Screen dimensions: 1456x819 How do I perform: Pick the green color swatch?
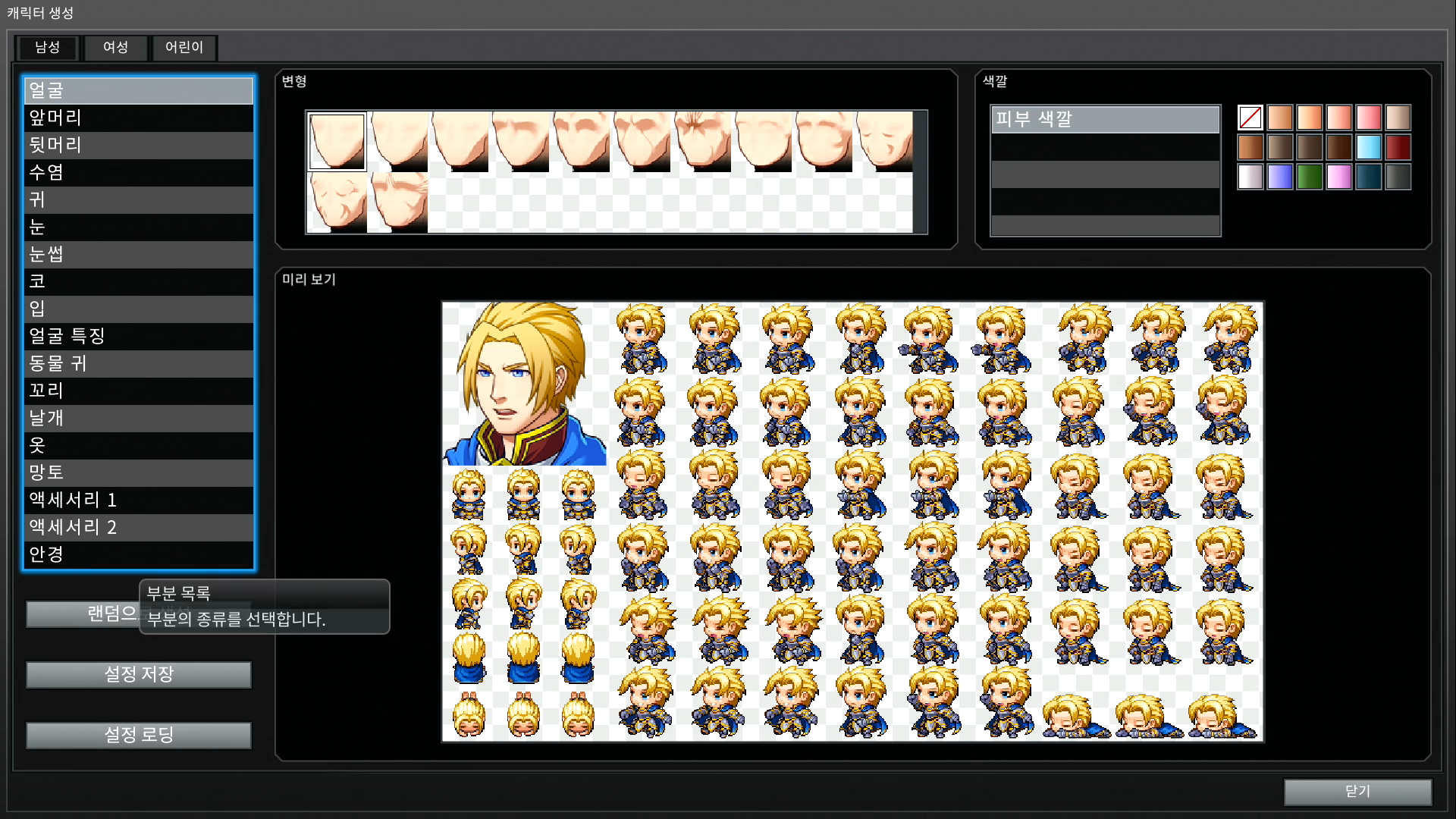tap(1310, 176)
